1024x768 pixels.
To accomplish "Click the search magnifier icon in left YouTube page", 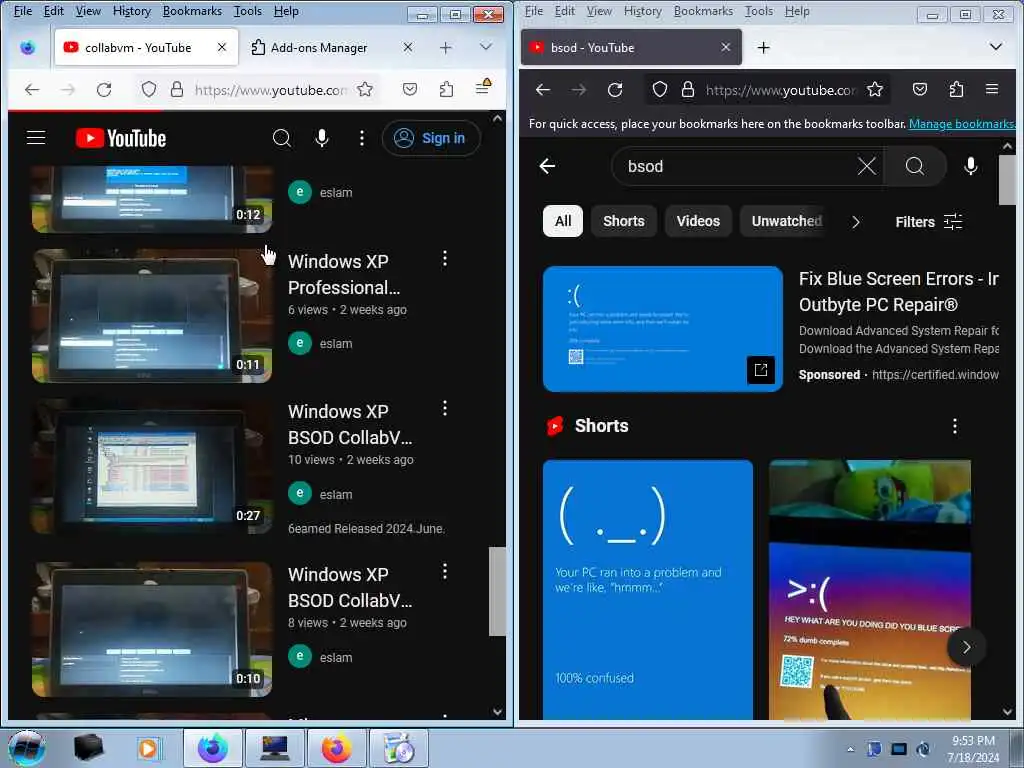I will coord(281,138).
